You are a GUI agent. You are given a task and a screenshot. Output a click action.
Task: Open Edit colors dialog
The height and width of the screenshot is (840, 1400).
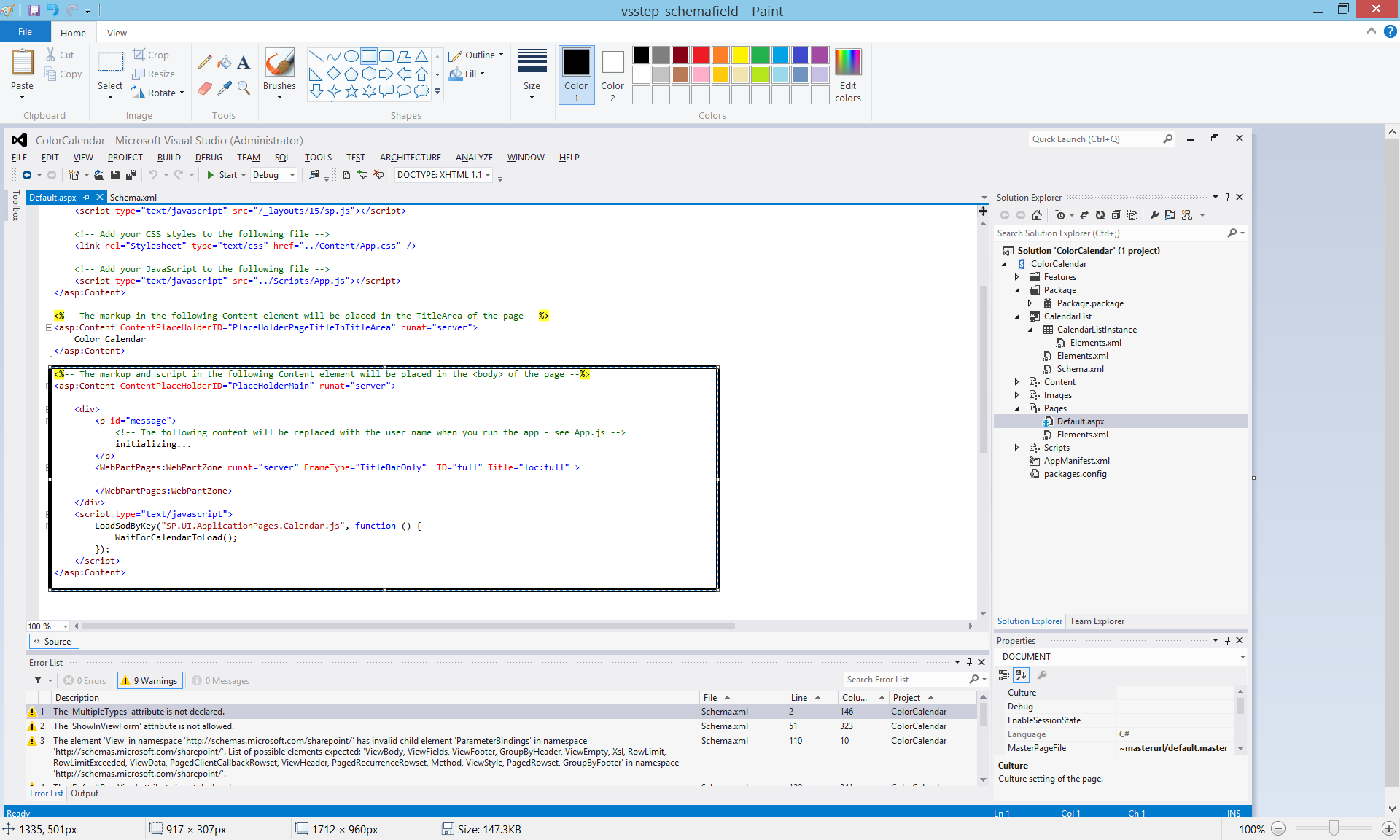click(x=848, y=76)
